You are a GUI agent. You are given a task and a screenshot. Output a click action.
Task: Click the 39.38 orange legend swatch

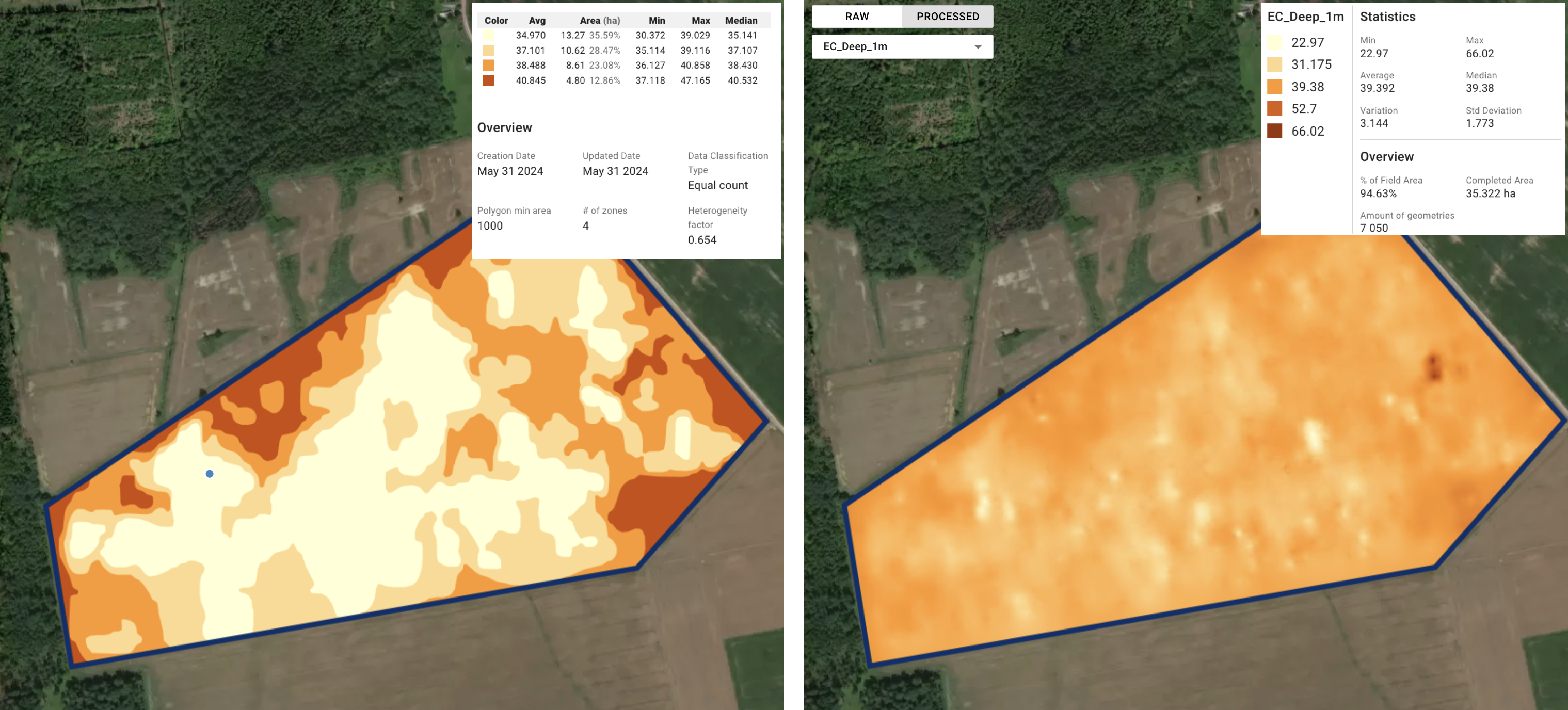tap(1274, 86)
